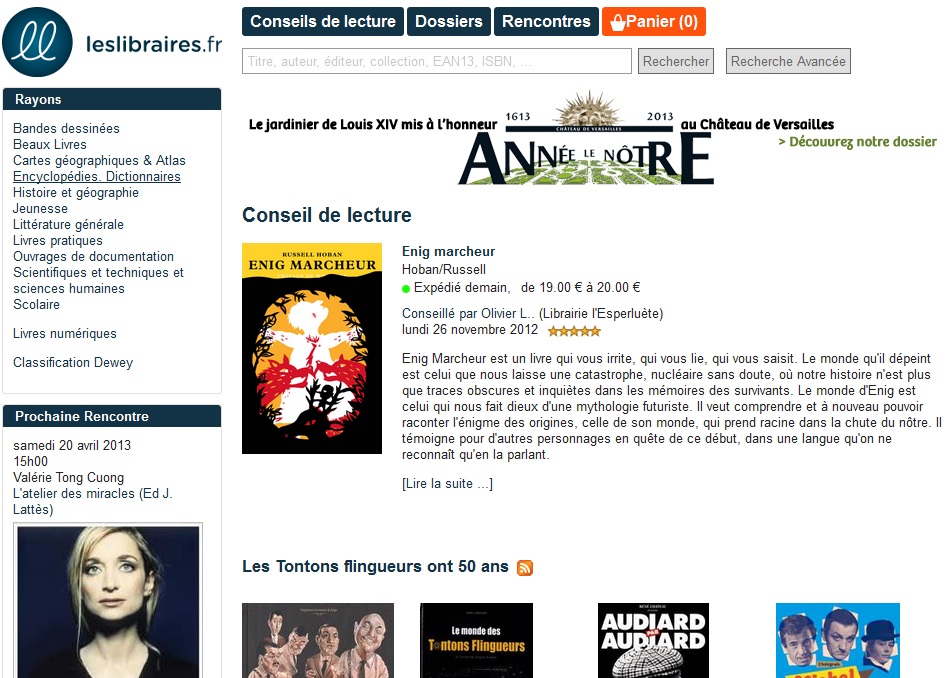Image resolution: width=948 pixels, height=678 pixels.
Task: Select the Bandes dessinées category
Action: [67, 128]
